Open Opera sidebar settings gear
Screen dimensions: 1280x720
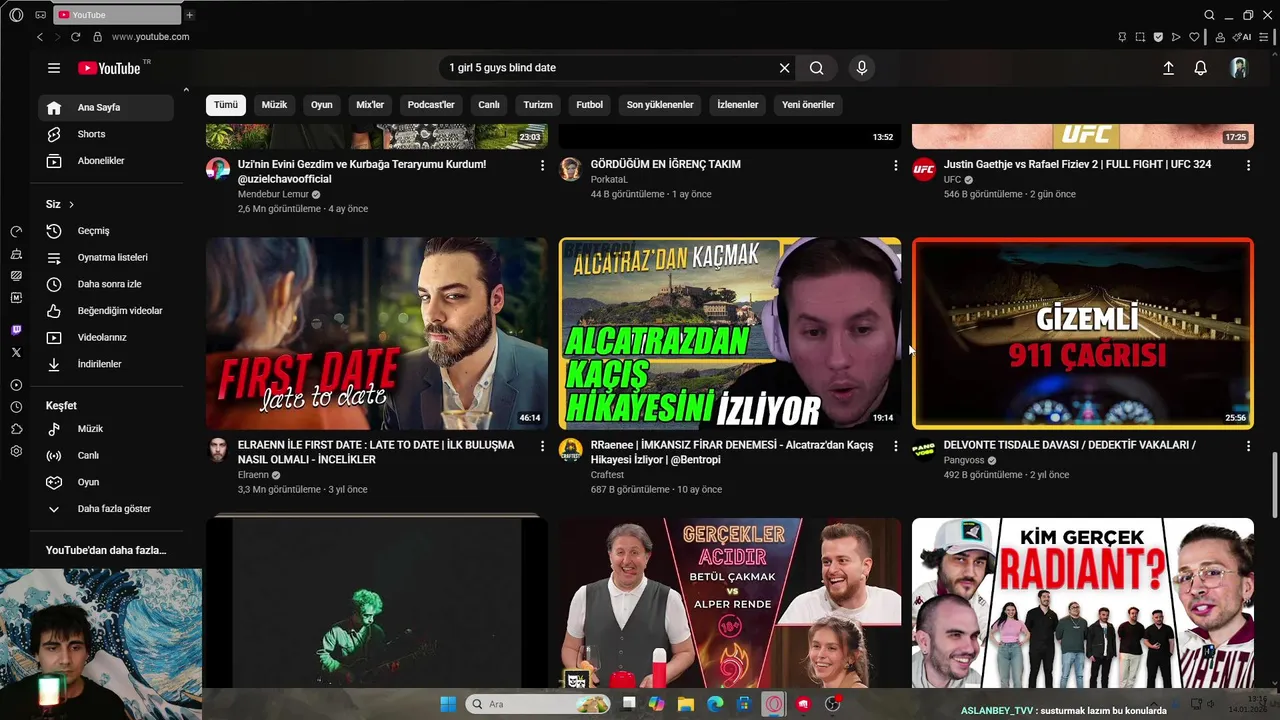click(x=16, y=451)
